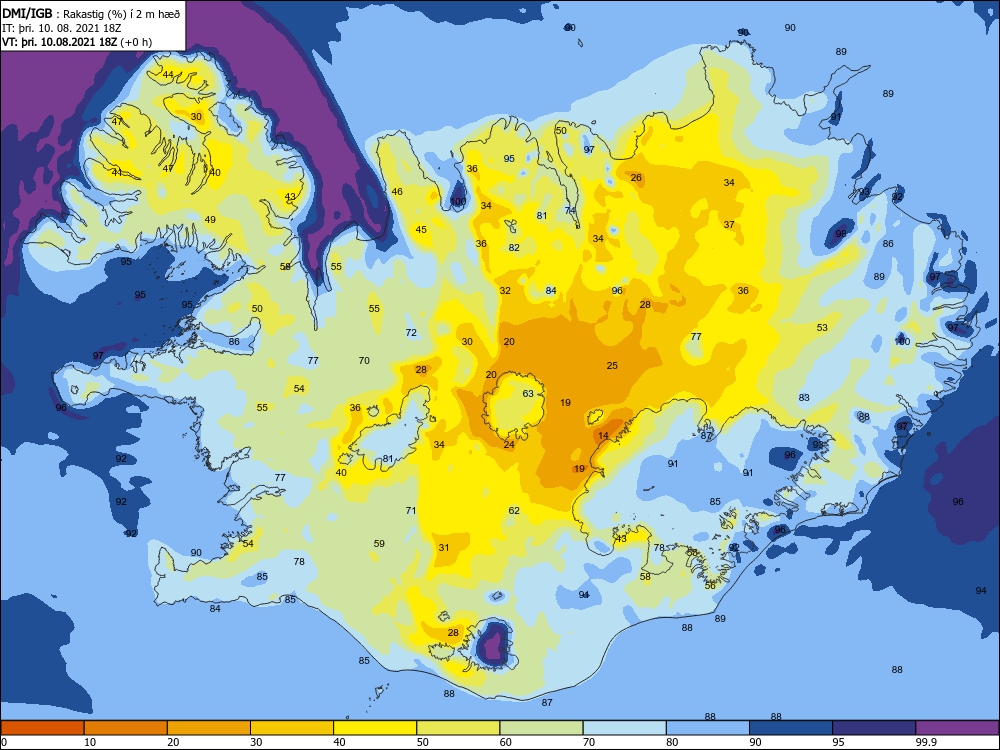Screen dimensions: 1000x750
Task: Click the 99.9 label on the color scale
Action: 925,742
